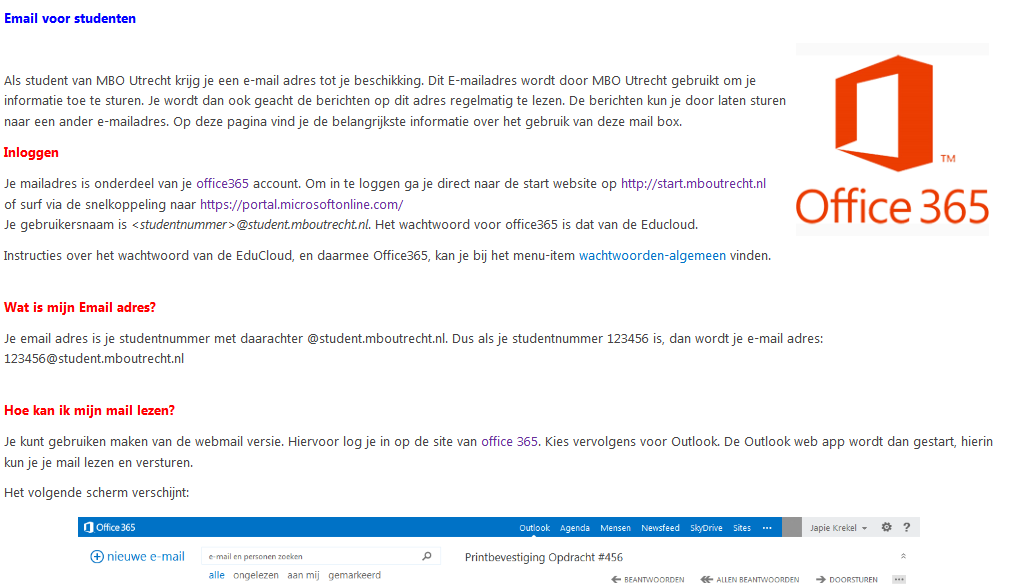1009x585 pixels.
Task: Filter mail by 'ongelezen'
Action: tap(255, 575)
